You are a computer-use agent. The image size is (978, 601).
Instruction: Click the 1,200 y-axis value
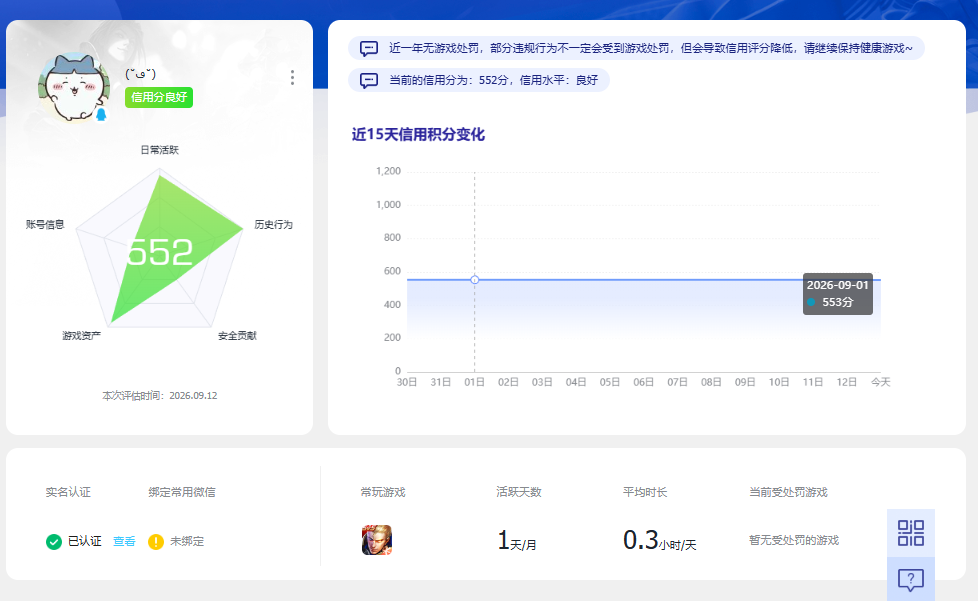coord(388,171)
